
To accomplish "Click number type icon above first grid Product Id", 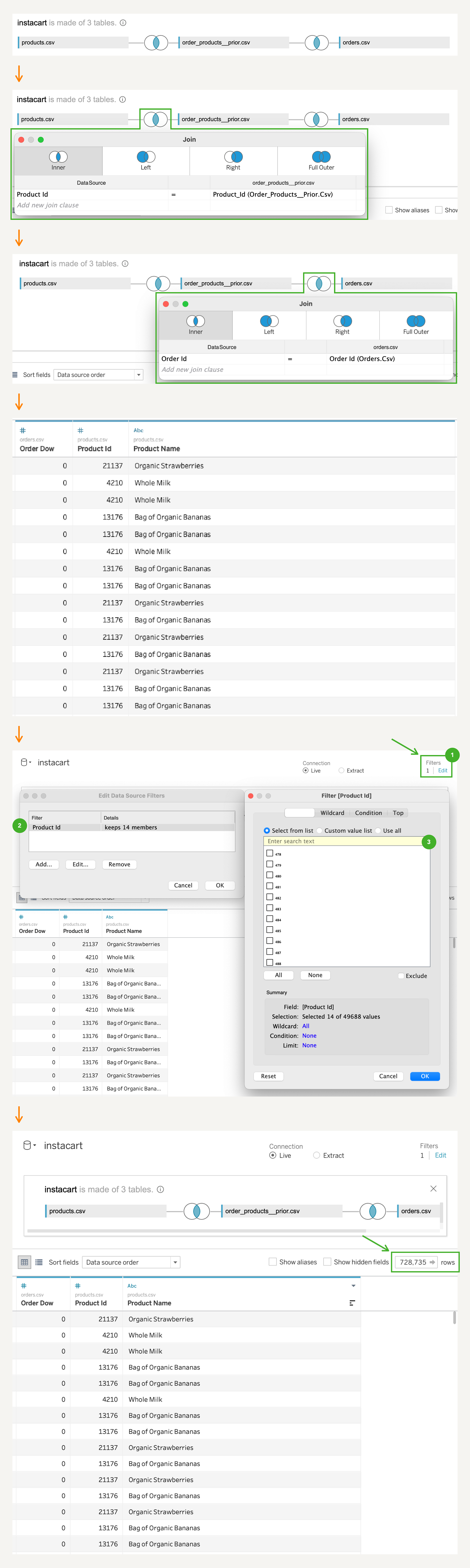I will coord(80,430).
